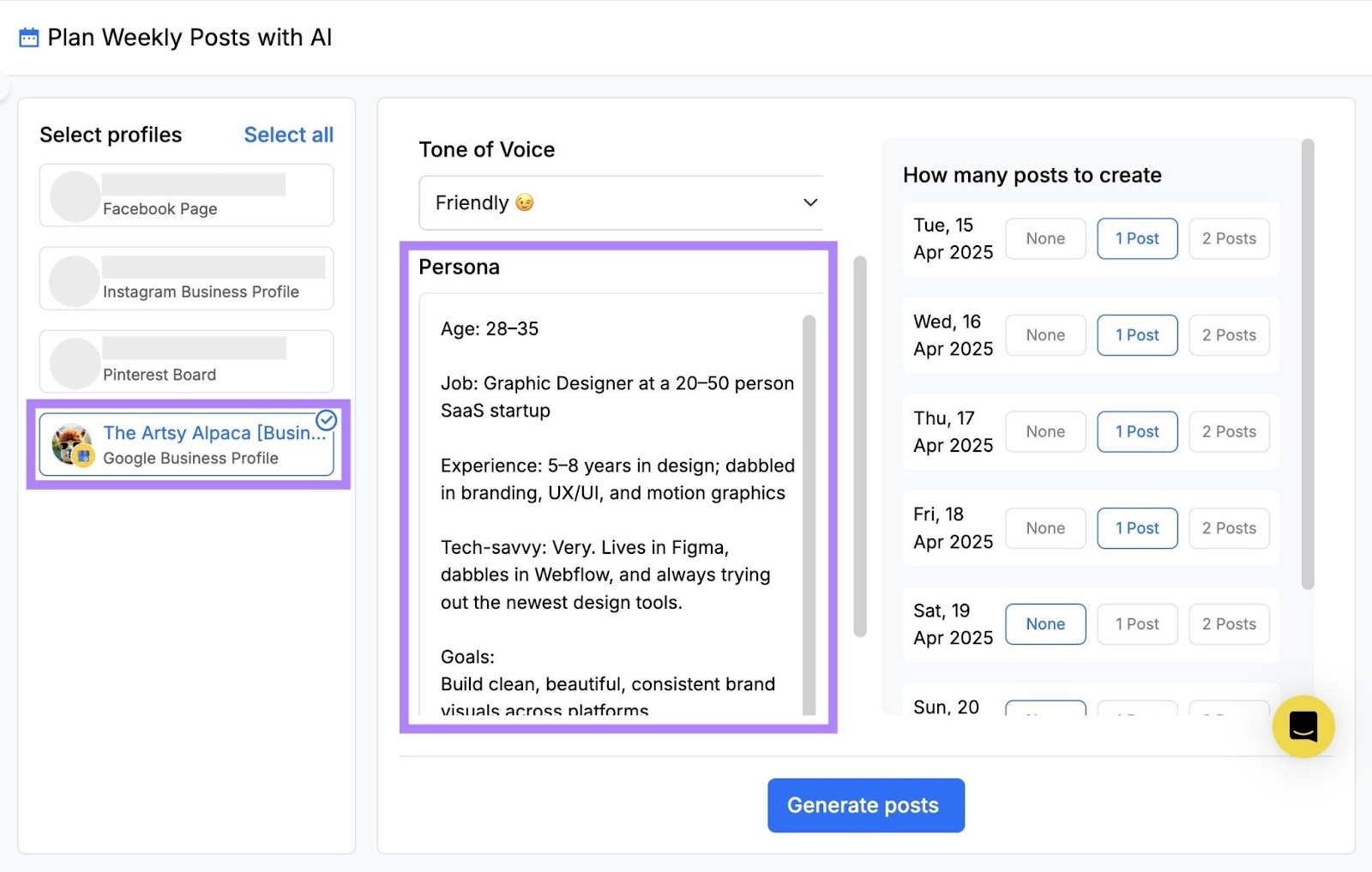Click the Pinterest Board avatar
1372x872 pixels.
coord(73,361)
